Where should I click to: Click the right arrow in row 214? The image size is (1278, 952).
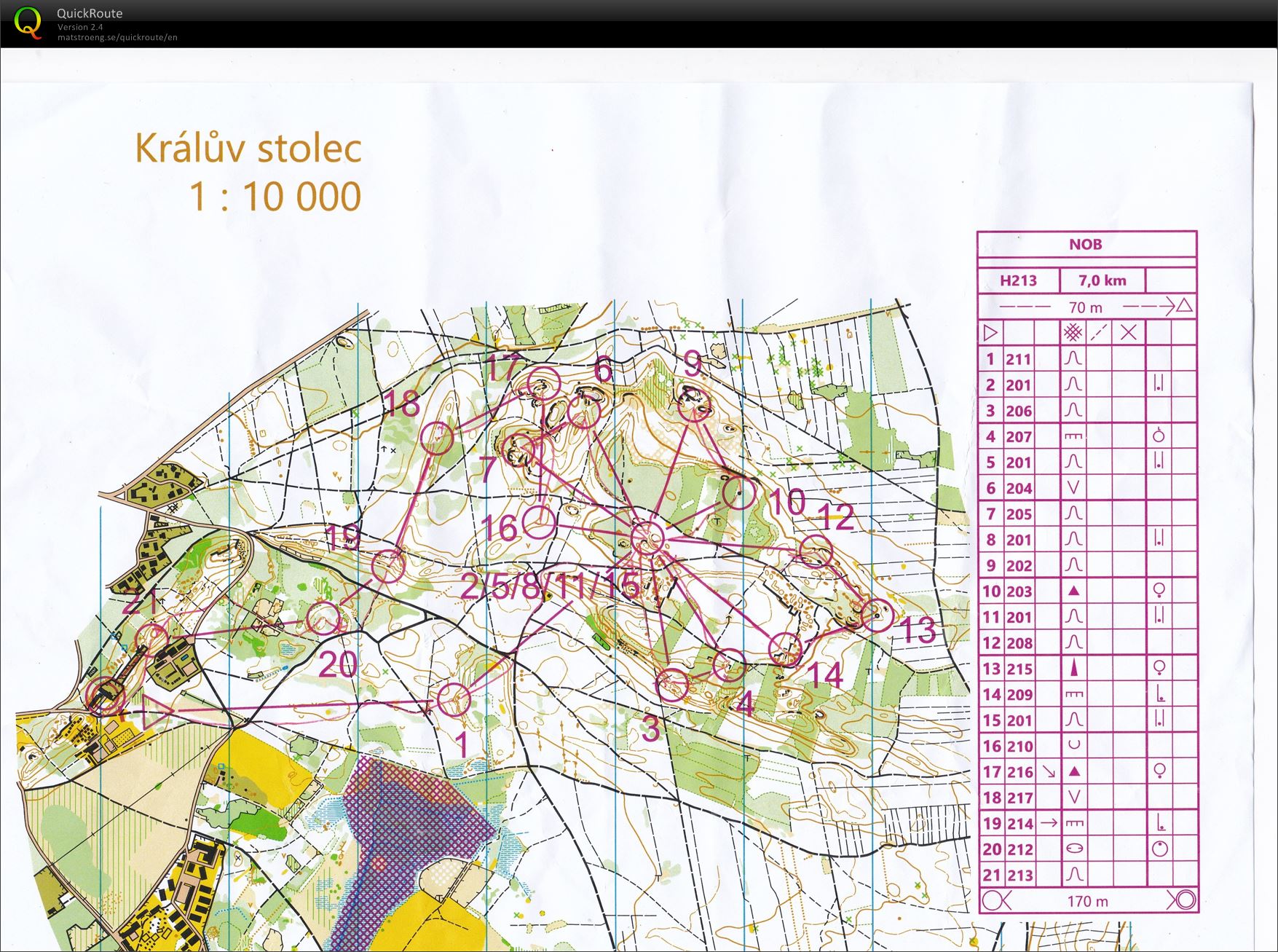tap(1049, 823)
